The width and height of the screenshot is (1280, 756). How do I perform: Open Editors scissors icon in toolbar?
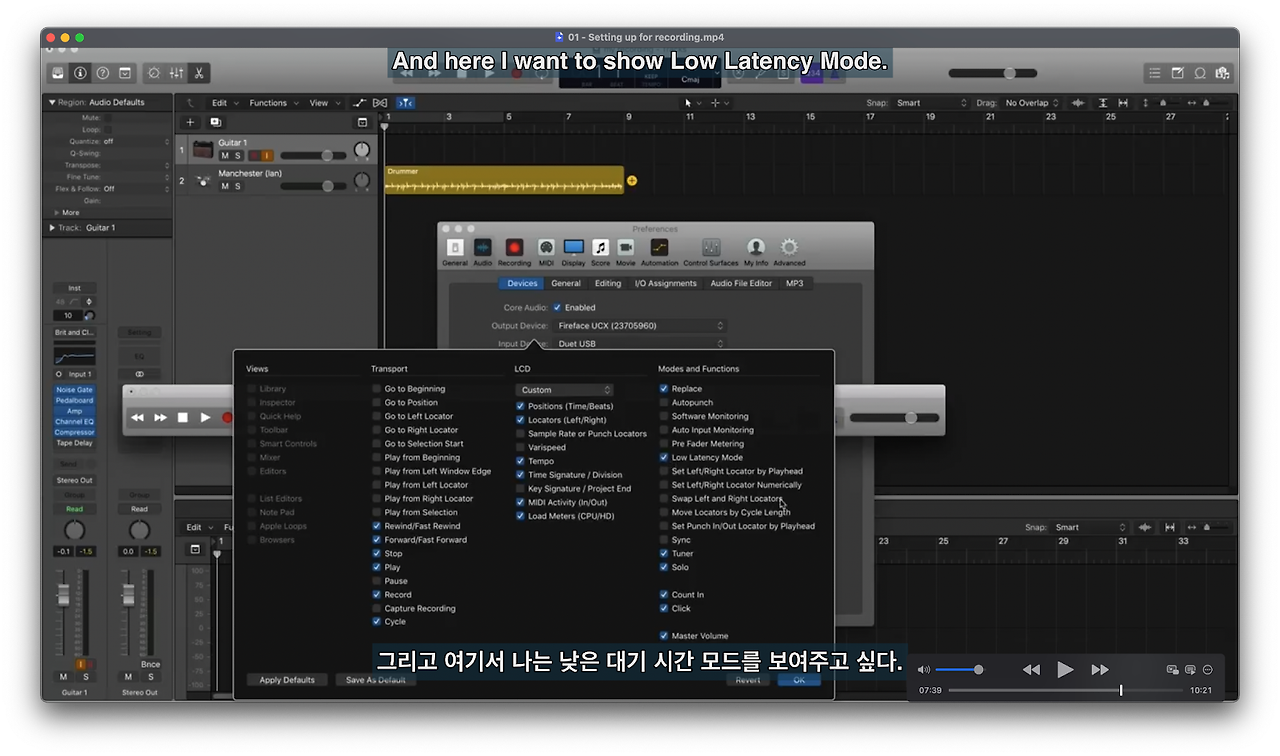[199, 73]
